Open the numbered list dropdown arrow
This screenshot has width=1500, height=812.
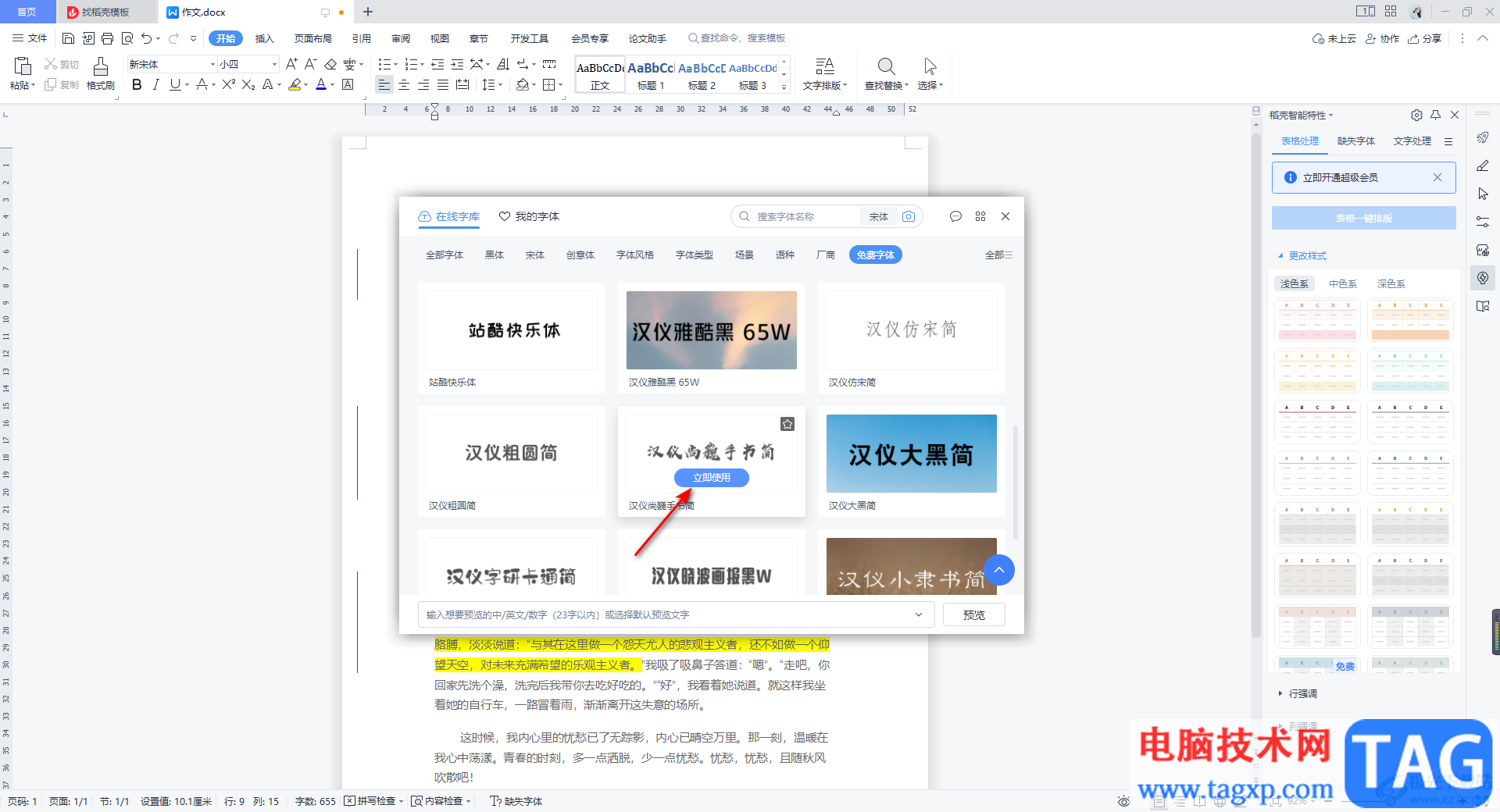[x=423, y=65]
